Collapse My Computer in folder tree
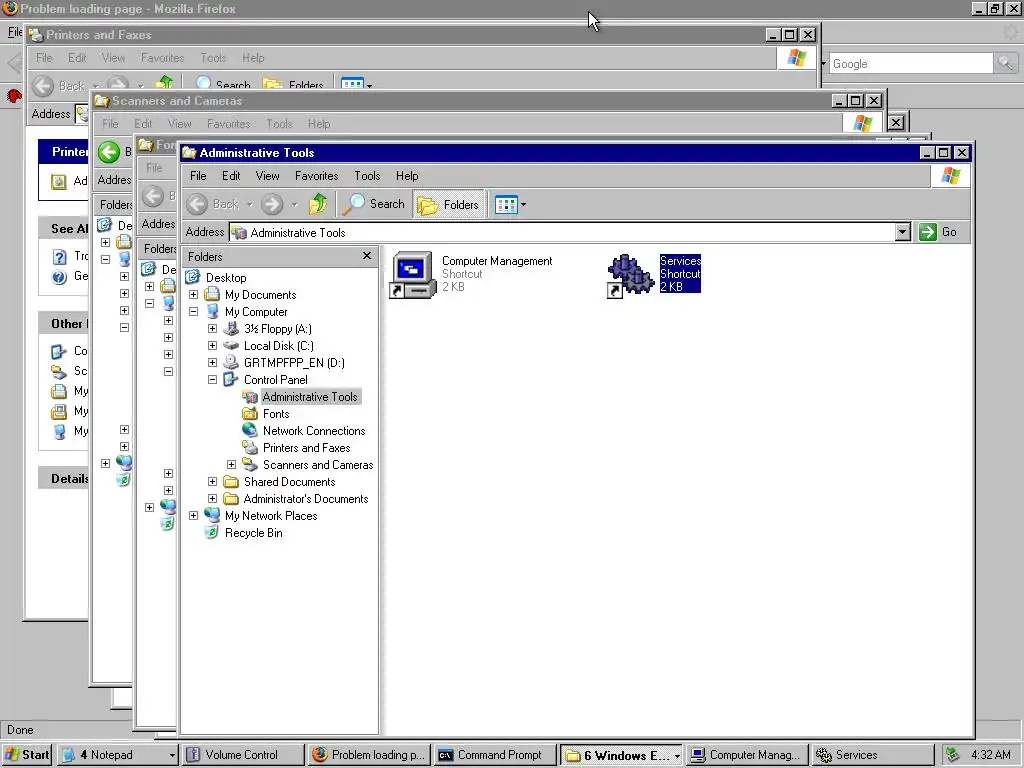The image size is (1024, 768). coord(193,312)
